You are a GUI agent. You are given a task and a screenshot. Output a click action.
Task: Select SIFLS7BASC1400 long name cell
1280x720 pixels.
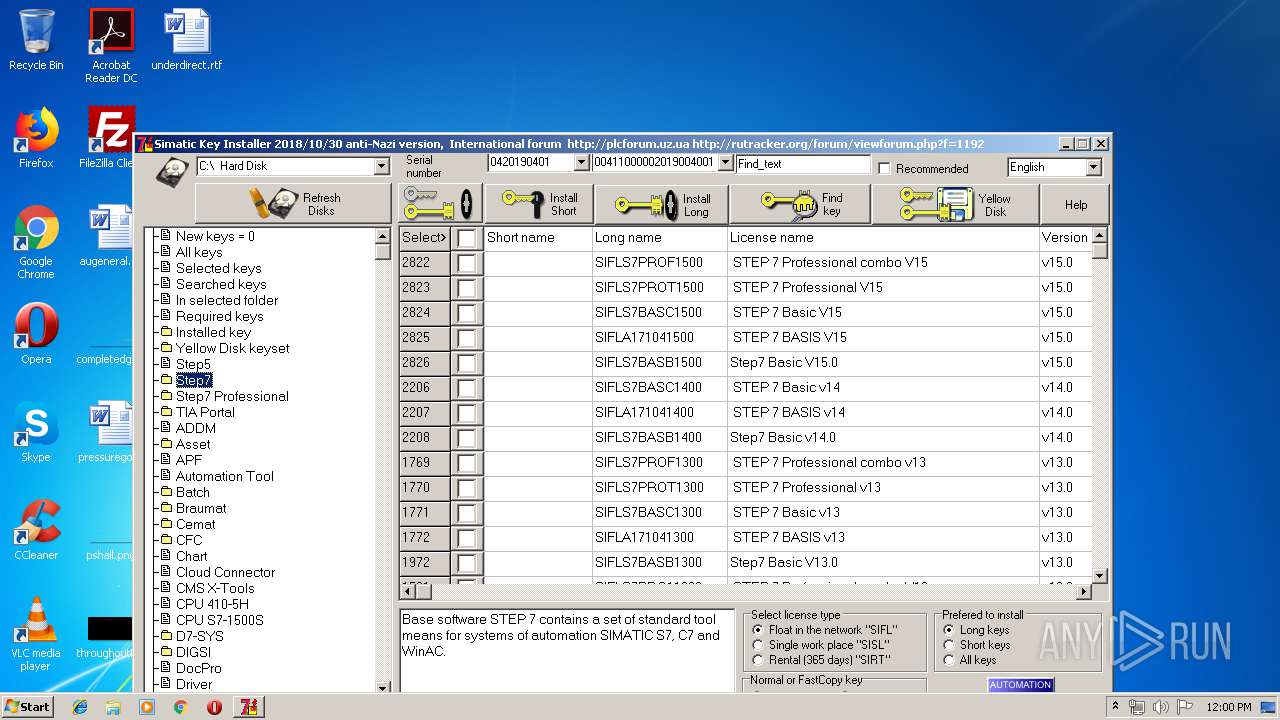660,388
